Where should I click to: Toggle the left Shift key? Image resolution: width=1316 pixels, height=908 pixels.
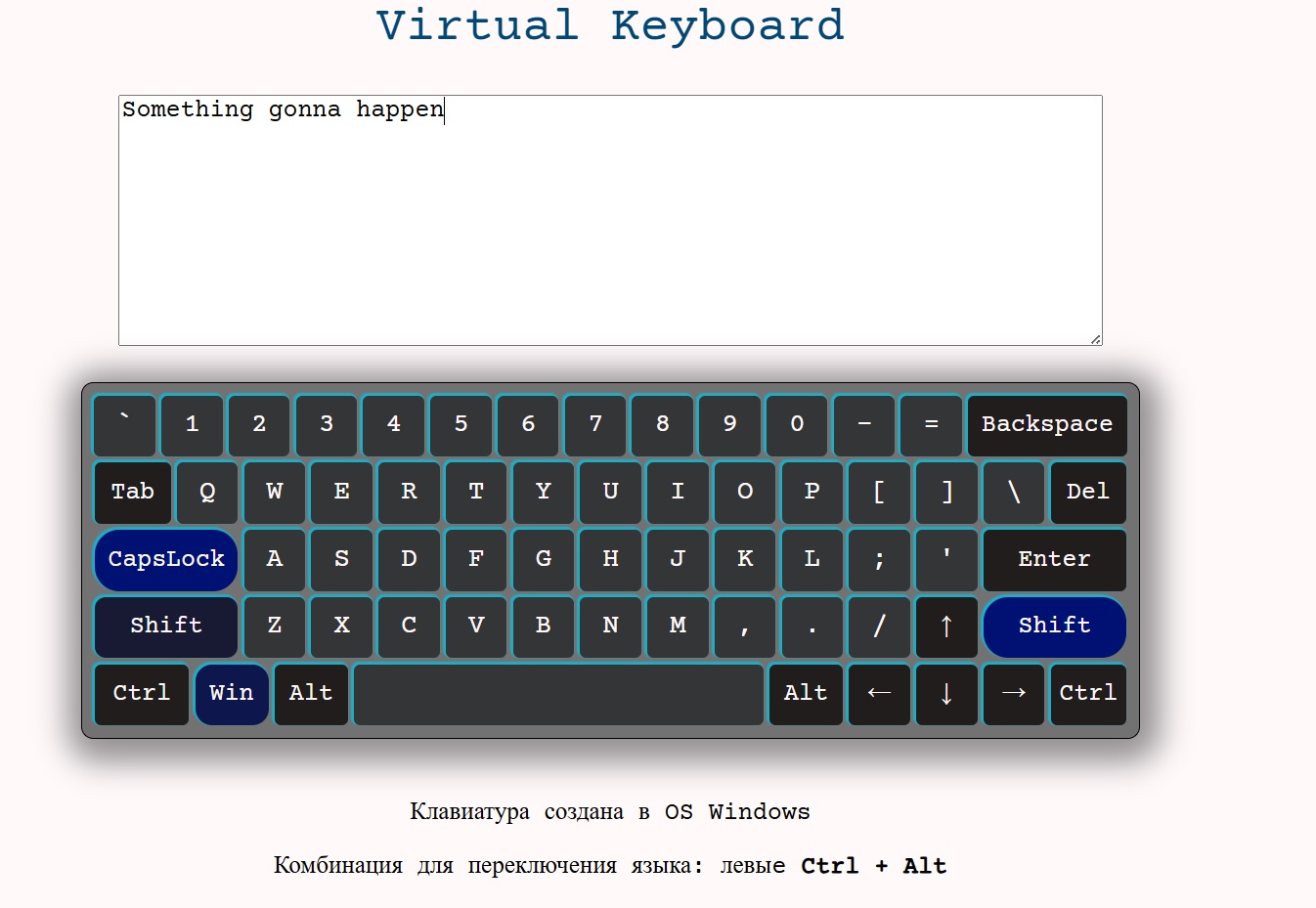click(x=164, y=627)
